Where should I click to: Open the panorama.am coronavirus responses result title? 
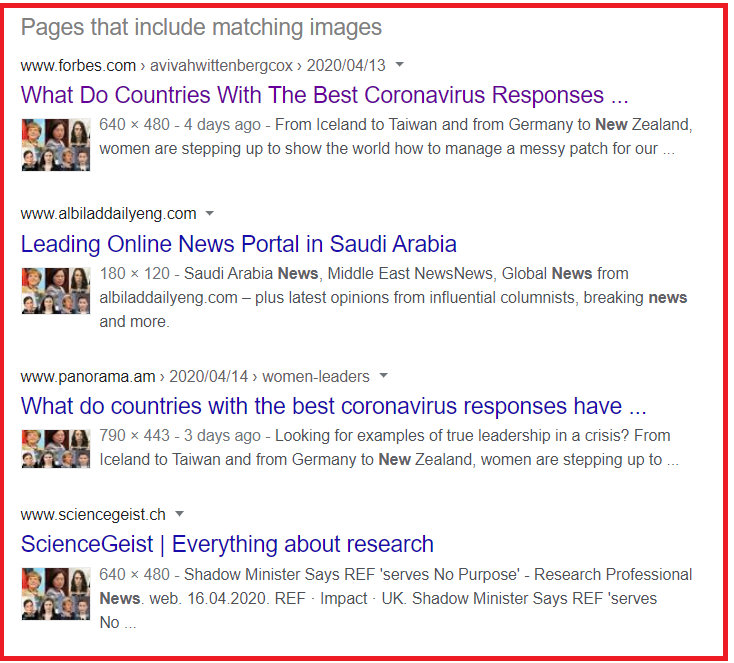pyautogui.click(x=333, y=406)
